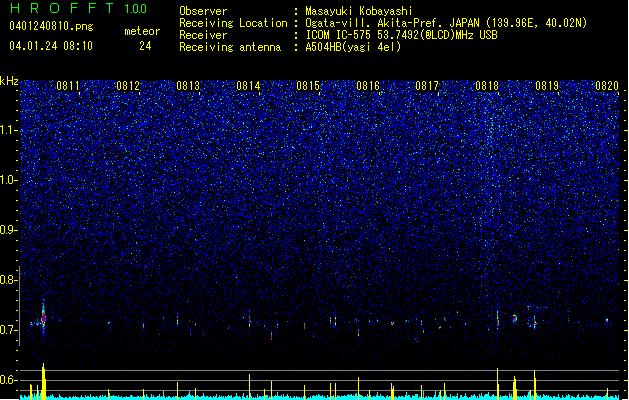Click the location text Ogata-vill. Akita-Pref. JAPAN

pos(392,23)
